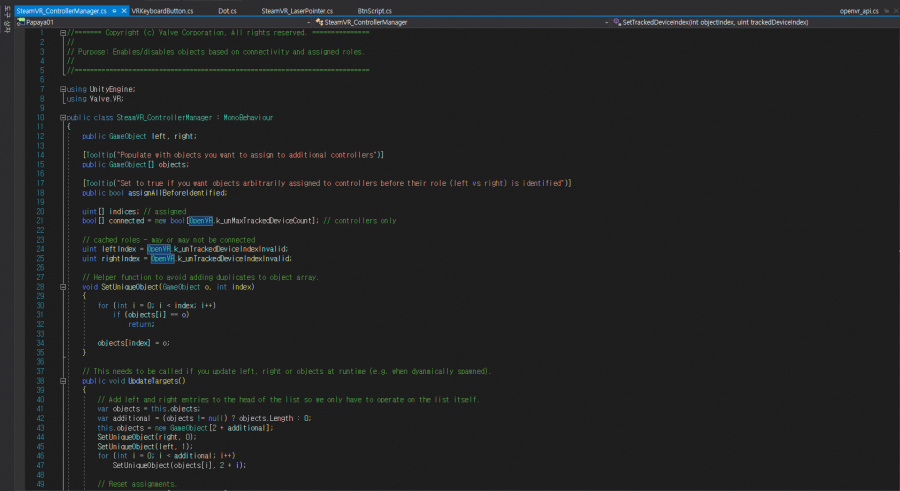Close the openvr_api.cs preview tab

pyautogui.click(x=895, y=11)
